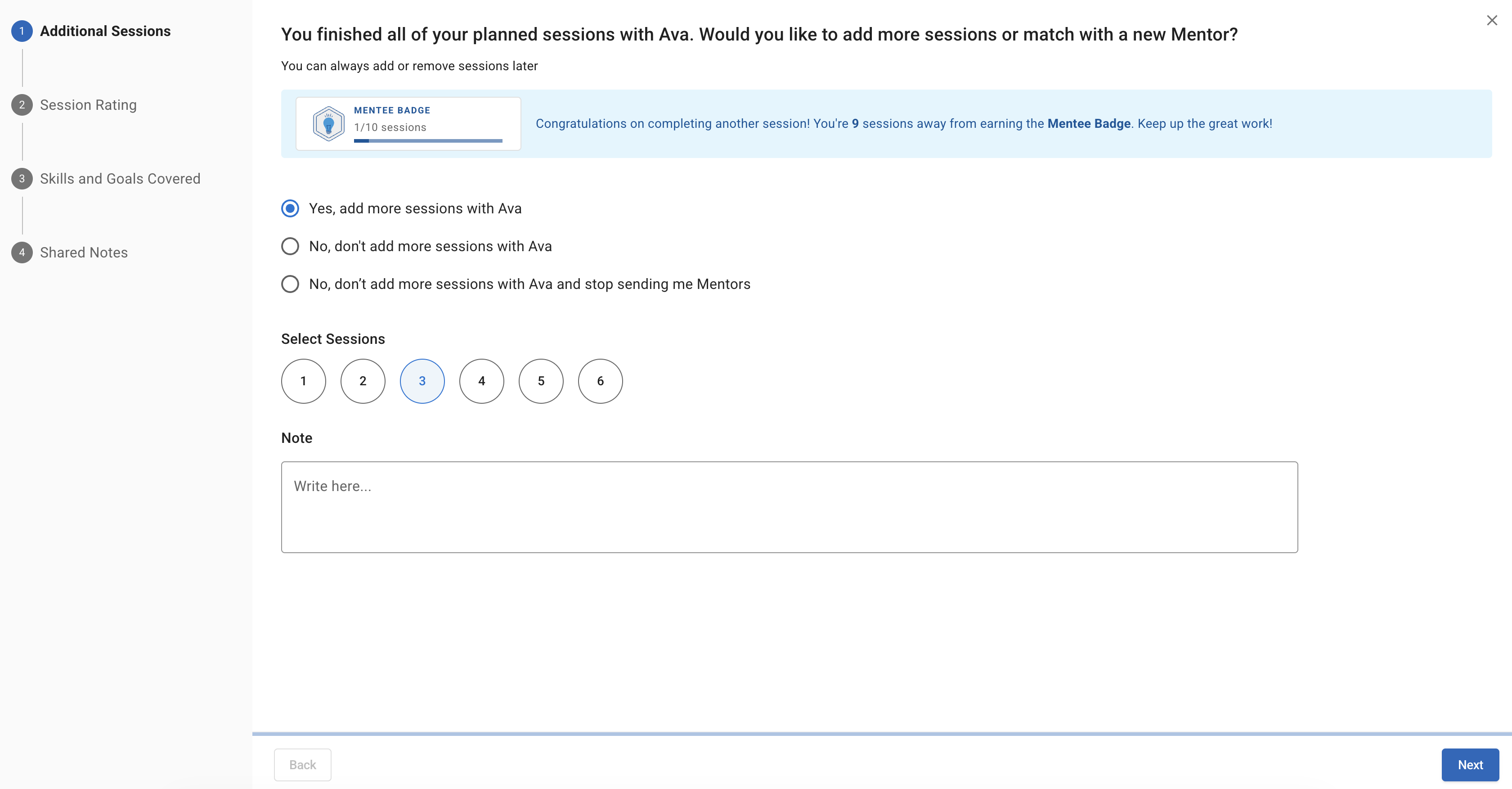Select 5 sessions option
Screen dimensions: 1512x789
pos(541,381)
